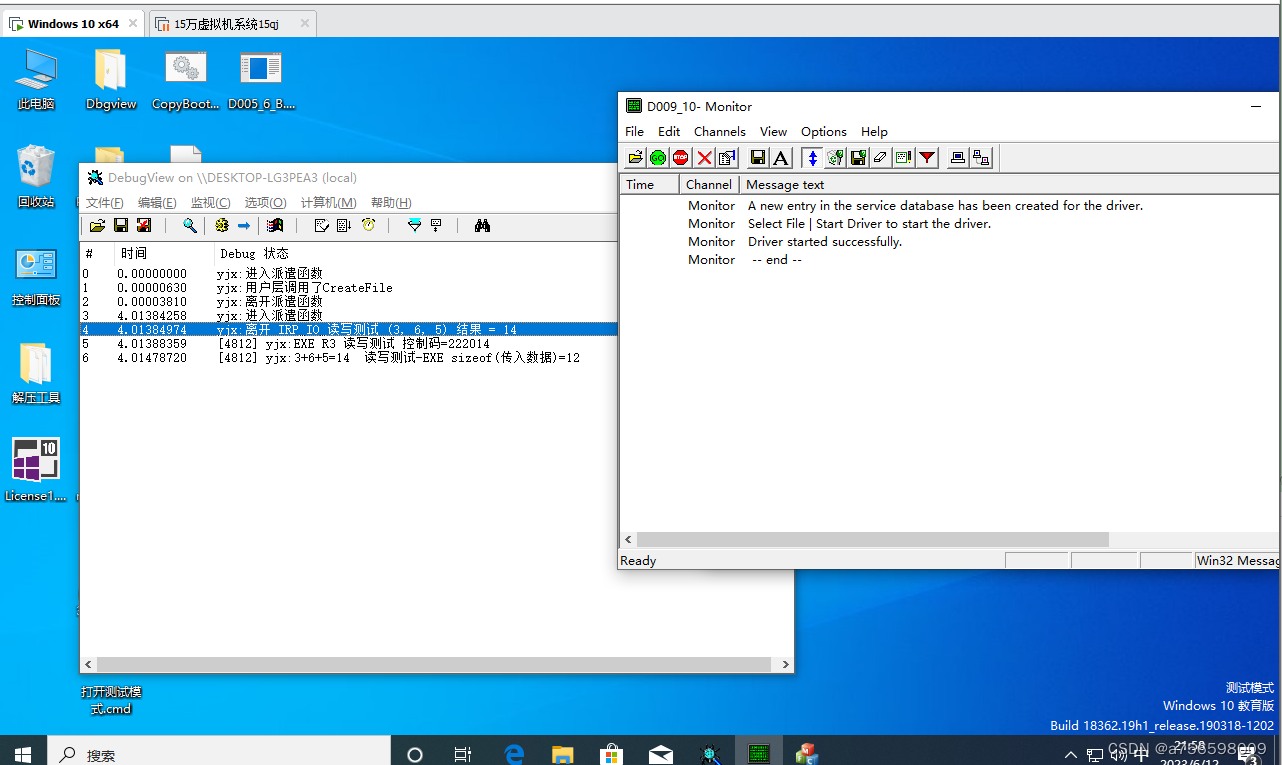Screen dimensions: 1282x765
Task: Open File Explorer from the taskbar
Action: (x=563, y=754)
